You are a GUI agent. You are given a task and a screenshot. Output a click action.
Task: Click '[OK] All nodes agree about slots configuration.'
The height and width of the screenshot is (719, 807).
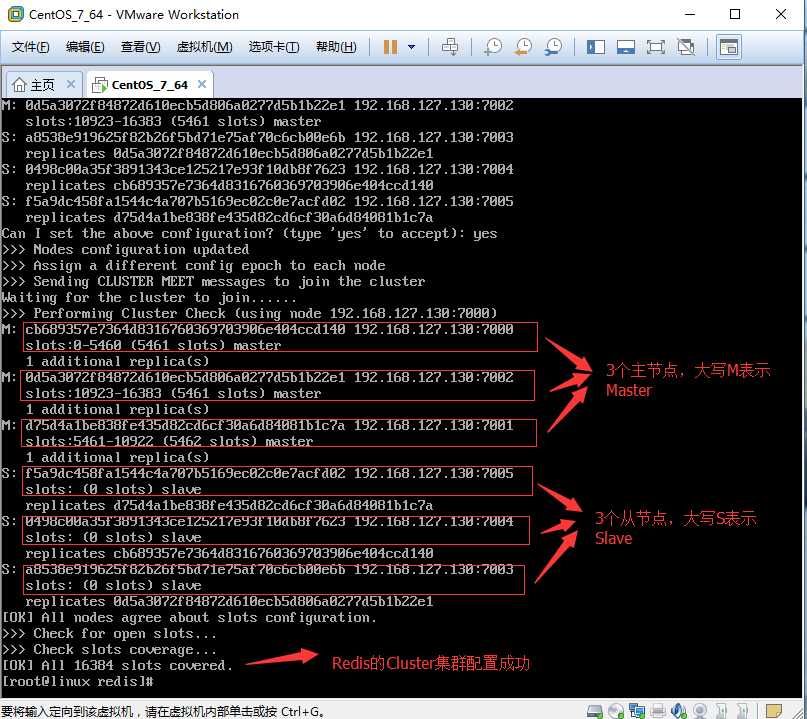189,618
